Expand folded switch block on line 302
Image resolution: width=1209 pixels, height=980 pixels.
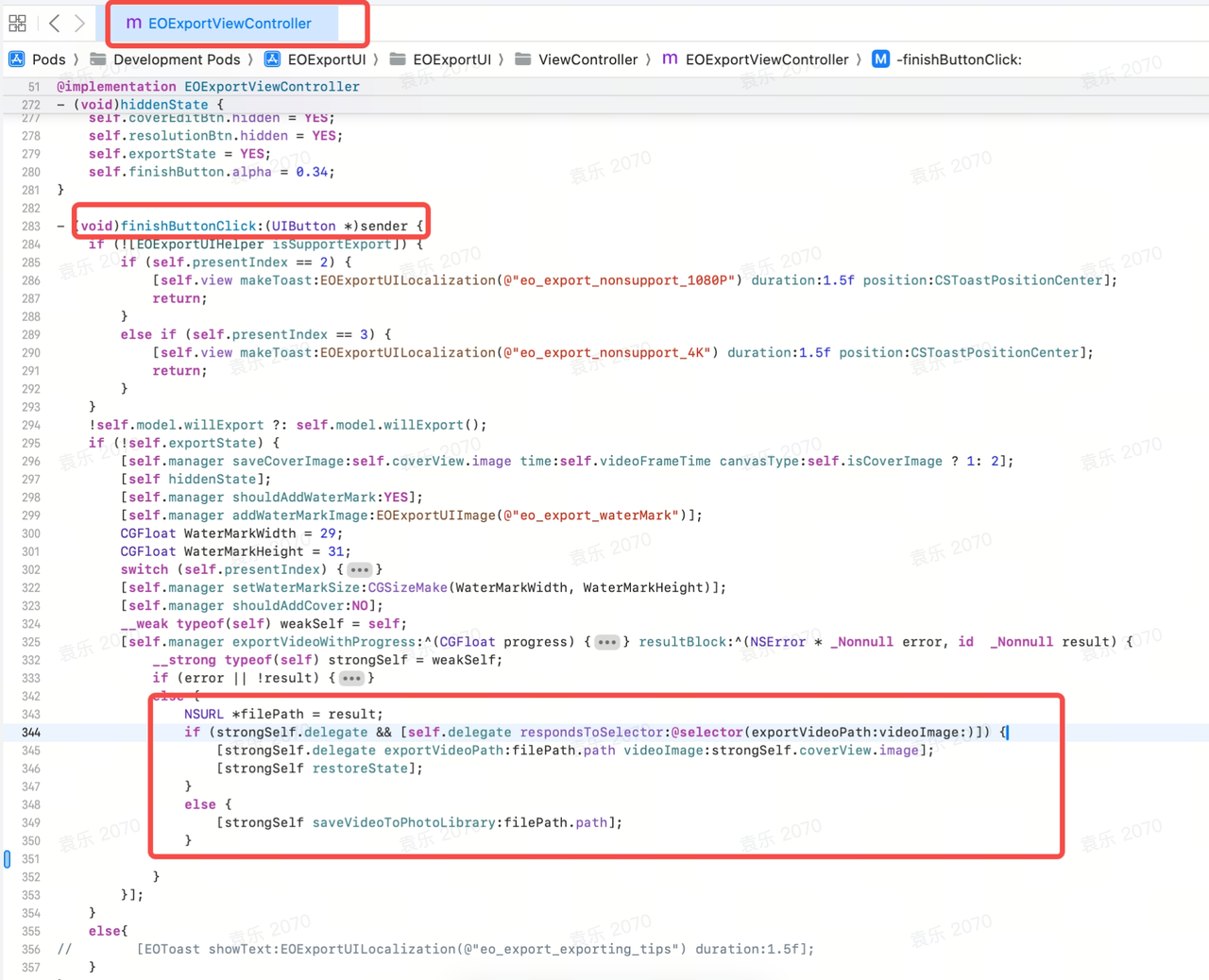pyautogui.click(x=359, y=569)
